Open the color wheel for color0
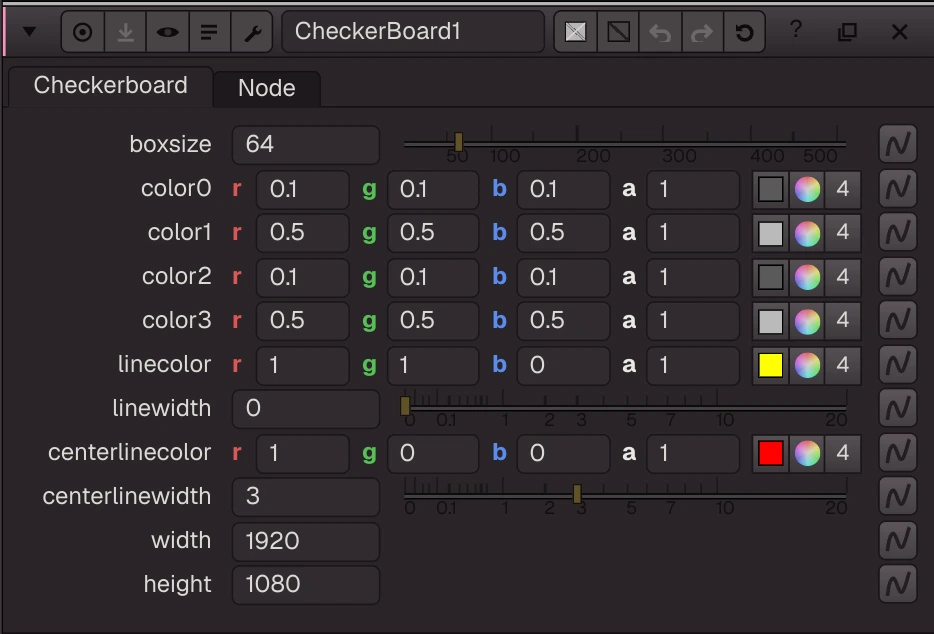The width and height of the screenshot is (934, 634). (807, 189)
